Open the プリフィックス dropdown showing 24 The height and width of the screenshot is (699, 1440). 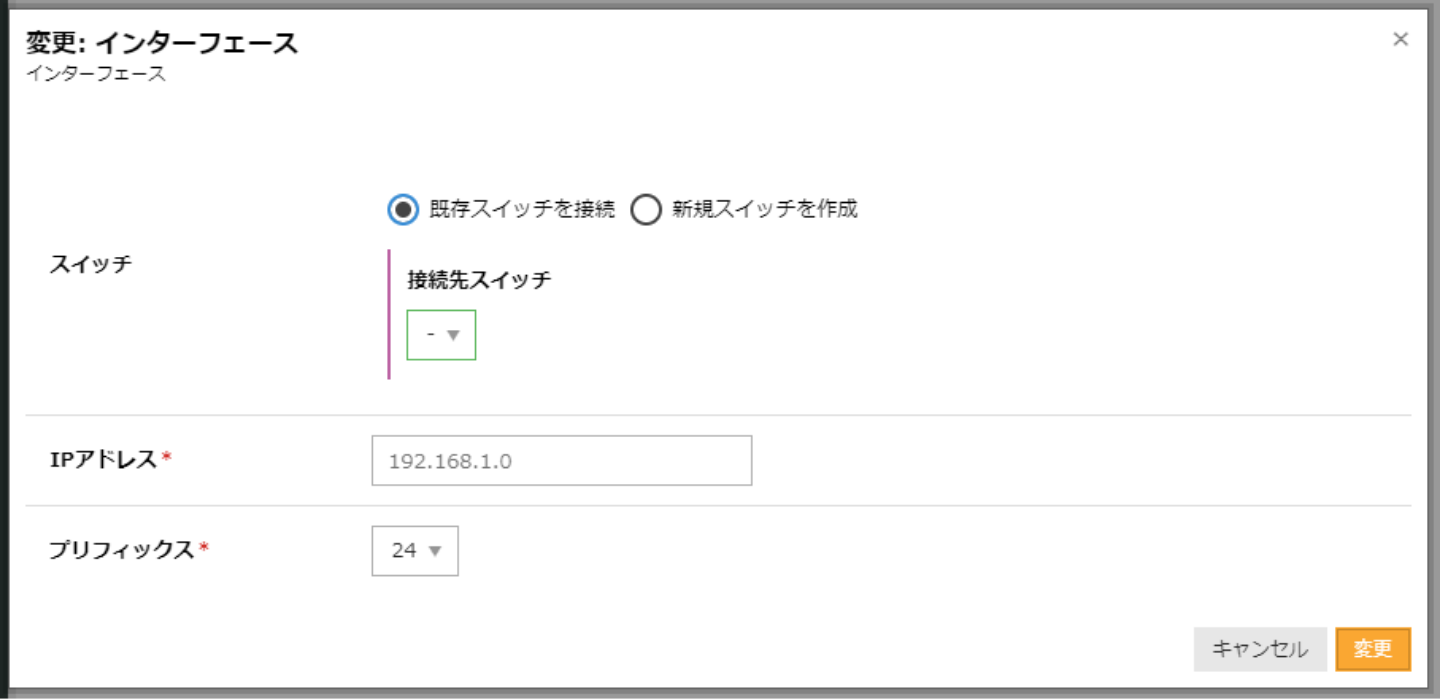tap(414, 551)
